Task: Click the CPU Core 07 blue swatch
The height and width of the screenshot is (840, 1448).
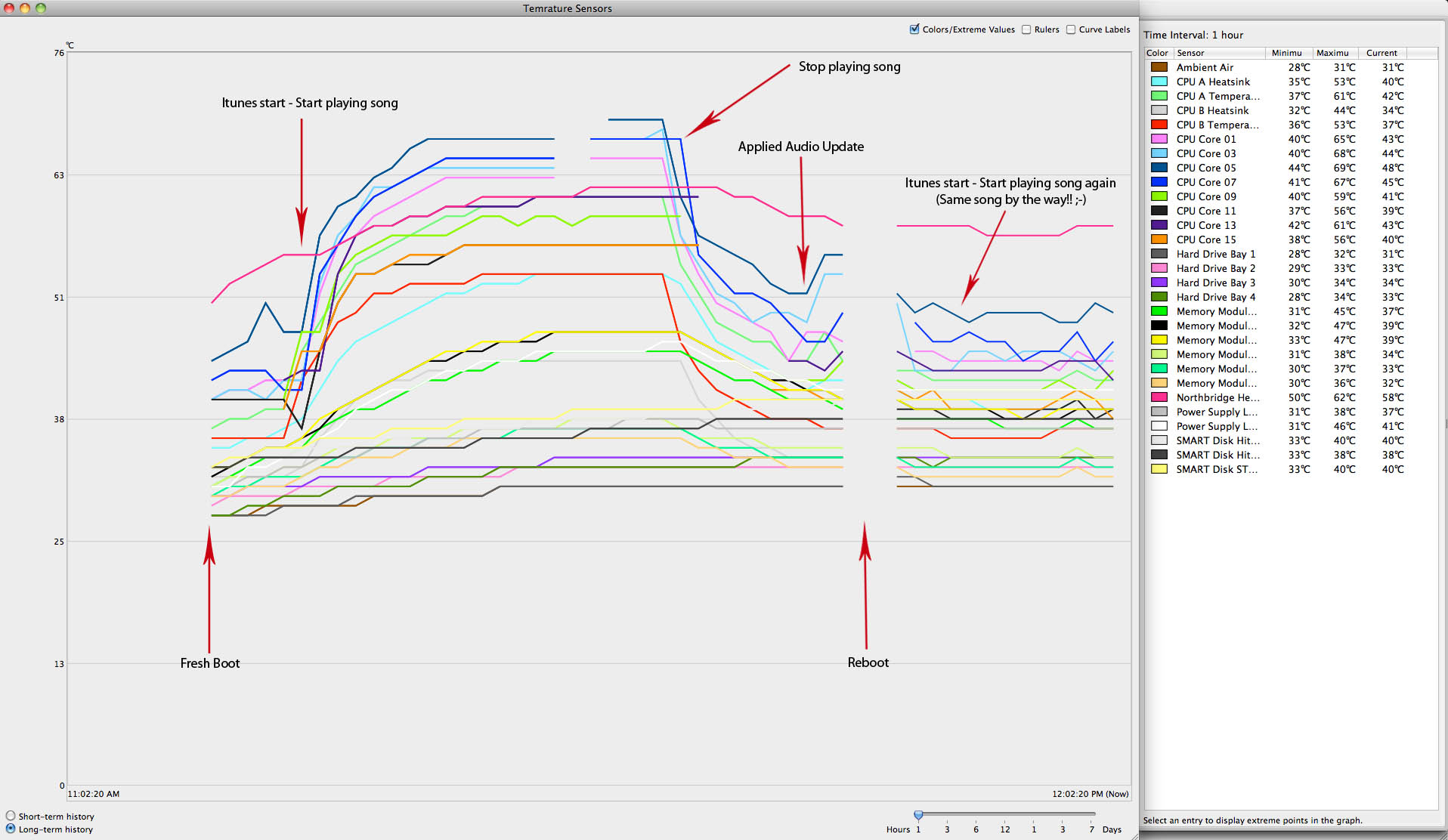Action: pos(1159,182)
